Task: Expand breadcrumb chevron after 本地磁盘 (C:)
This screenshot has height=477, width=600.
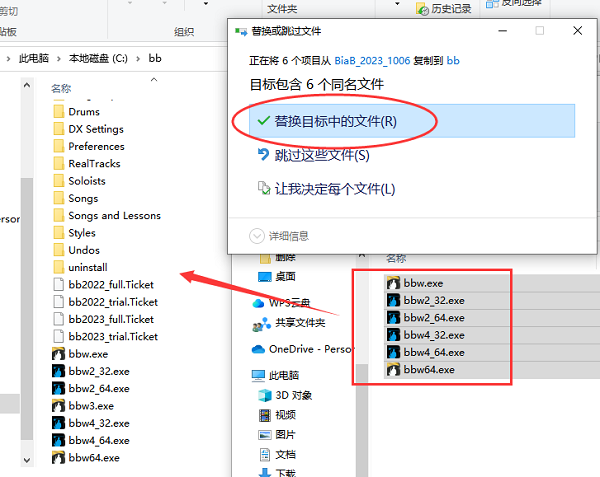Action: tap(138, 59)
